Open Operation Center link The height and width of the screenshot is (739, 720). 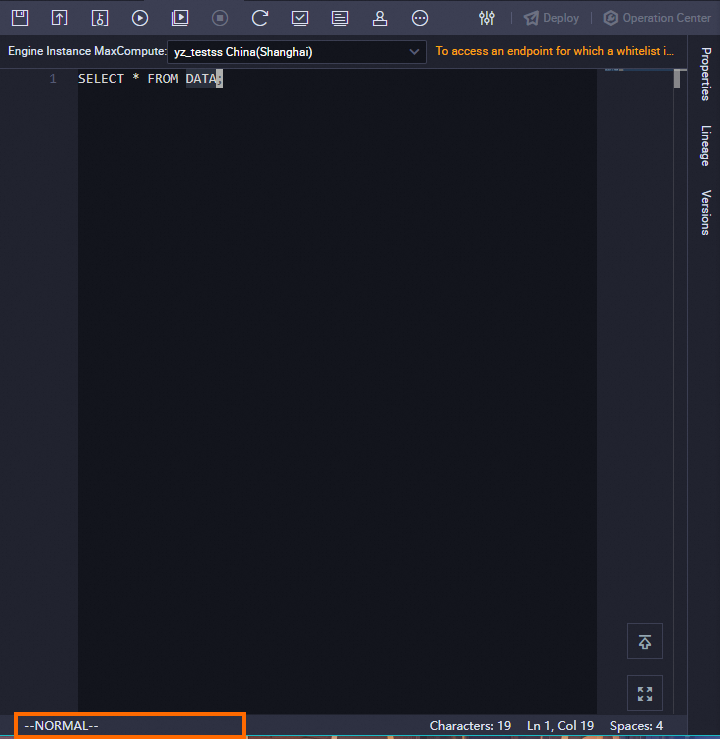click(x=657, y=18)
